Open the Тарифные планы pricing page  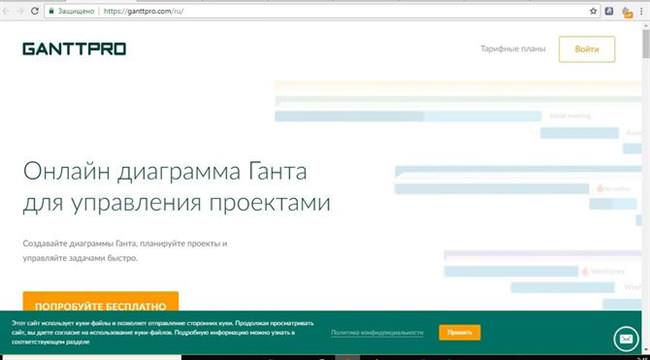click(513, 49)
